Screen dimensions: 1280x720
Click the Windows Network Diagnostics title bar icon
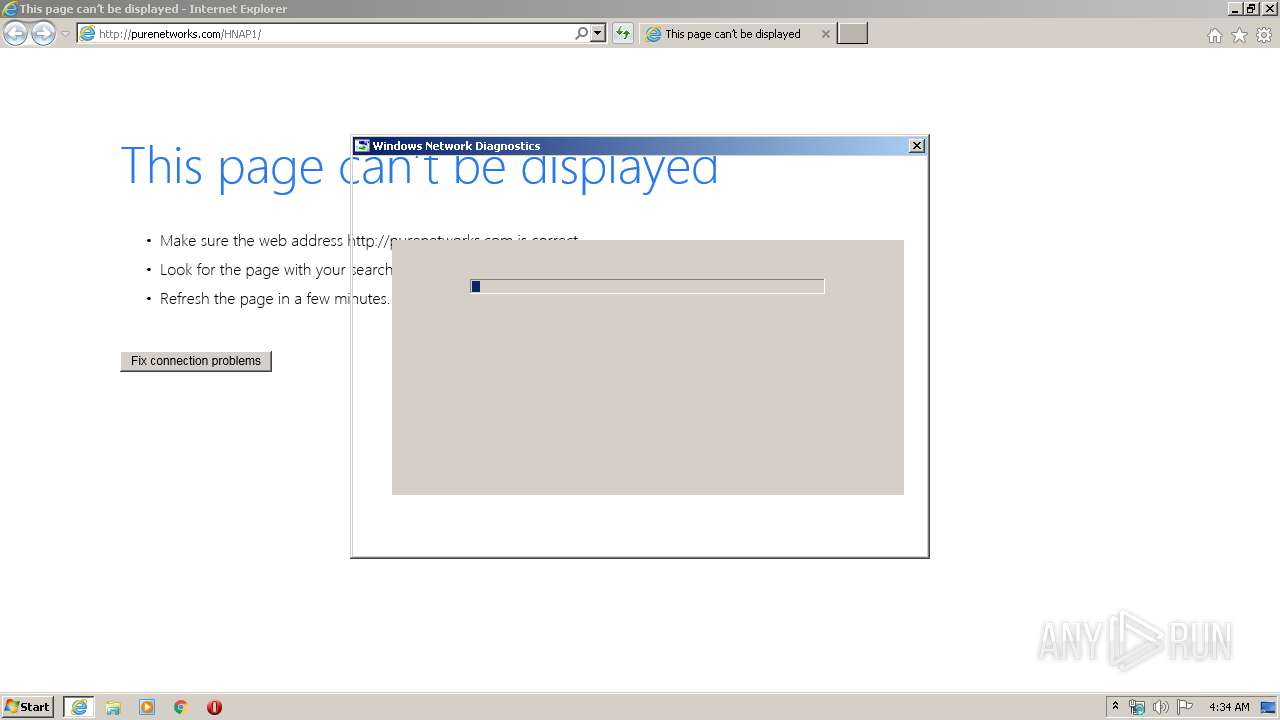click(362, 146)
